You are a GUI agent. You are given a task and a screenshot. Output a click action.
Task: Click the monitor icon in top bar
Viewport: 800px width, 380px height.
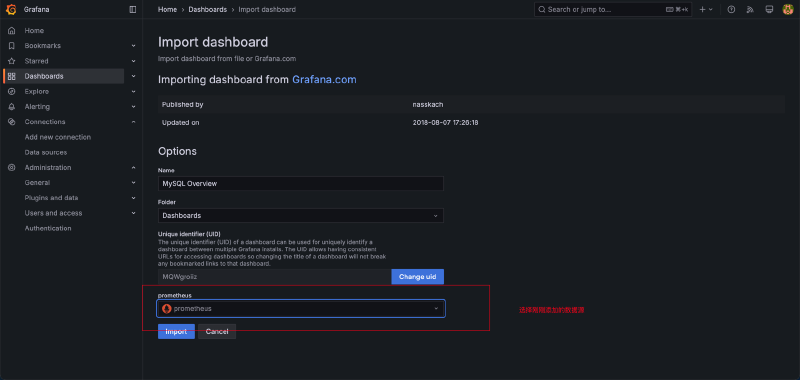[x=769, y=9]
